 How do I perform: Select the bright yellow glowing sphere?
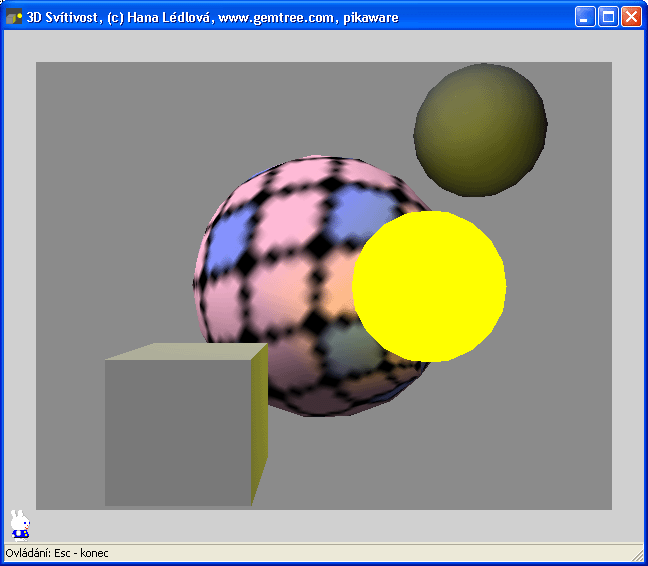coord(429,286)
